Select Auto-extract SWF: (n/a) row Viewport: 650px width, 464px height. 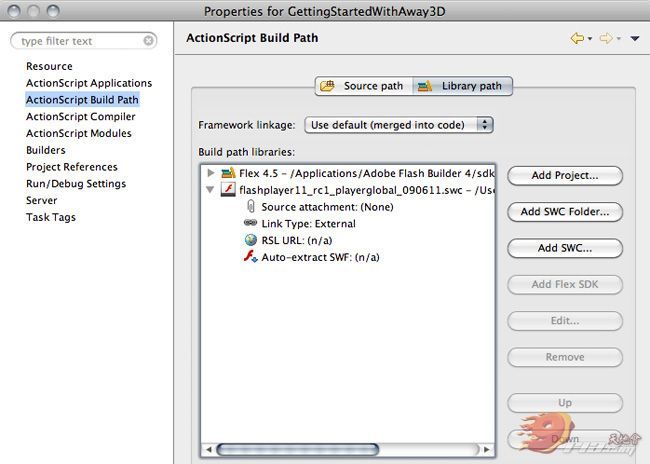pyautogui.click(x=320, y=258)
